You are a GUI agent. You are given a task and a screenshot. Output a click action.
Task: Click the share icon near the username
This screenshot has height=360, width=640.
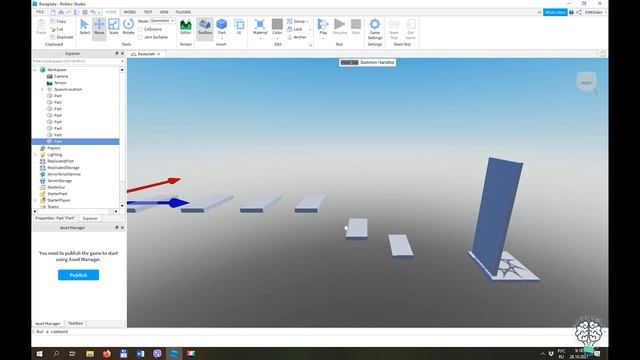[579, 12]
